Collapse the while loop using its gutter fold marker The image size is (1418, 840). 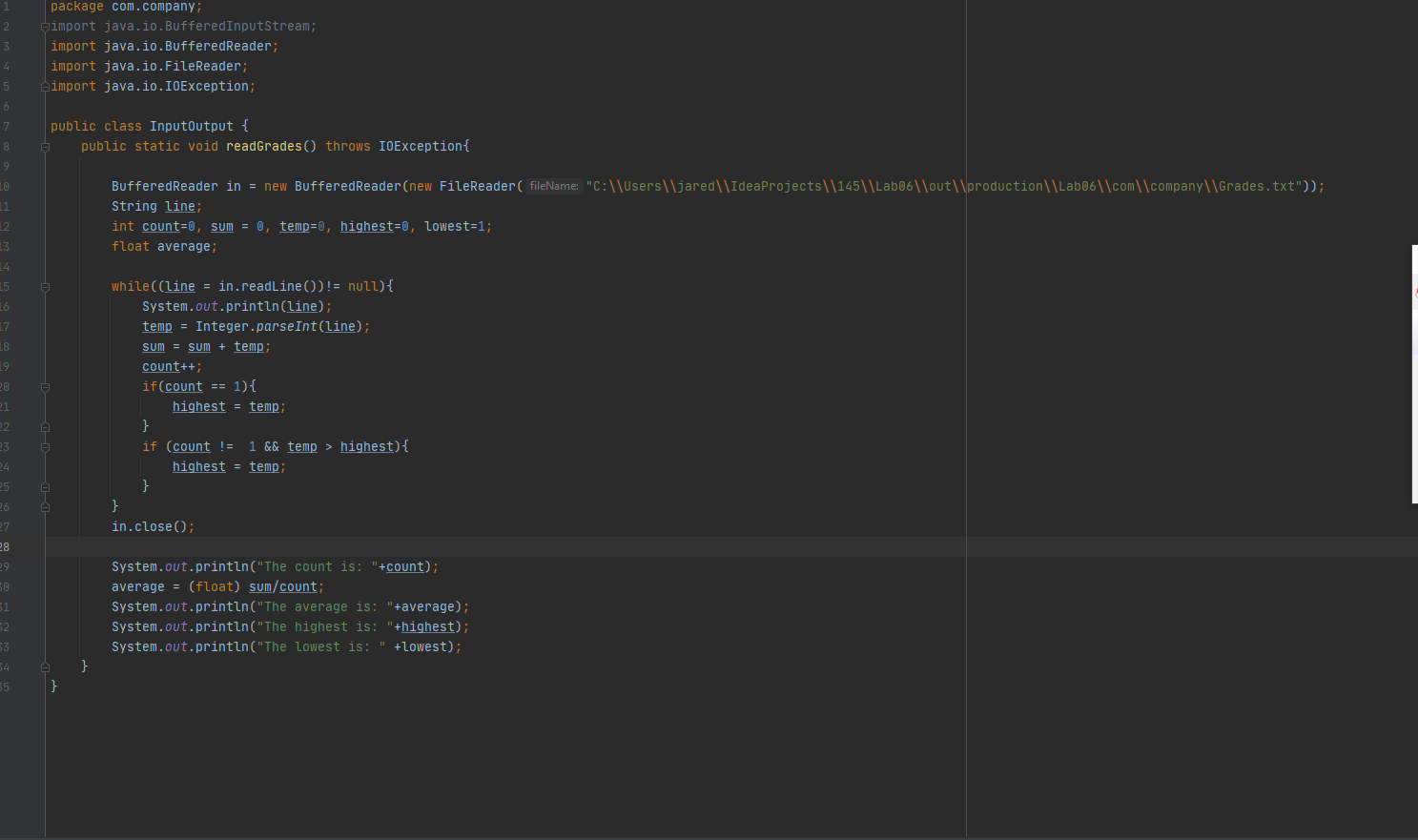[45, 287]
